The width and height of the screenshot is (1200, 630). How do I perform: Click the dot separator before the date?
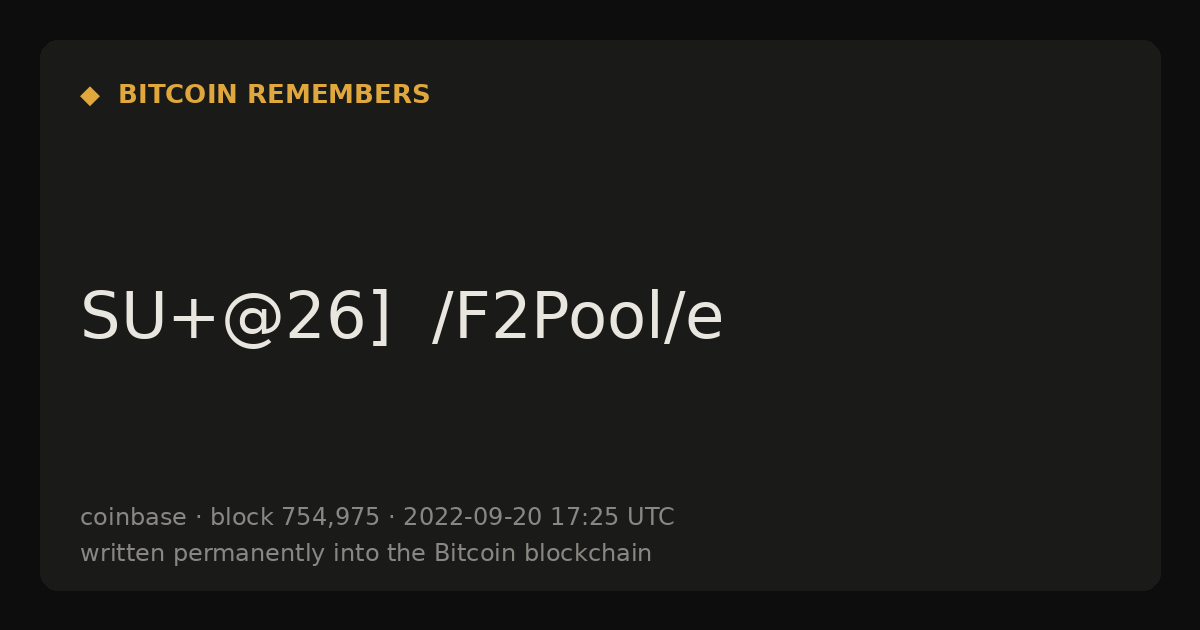(391, 519)
